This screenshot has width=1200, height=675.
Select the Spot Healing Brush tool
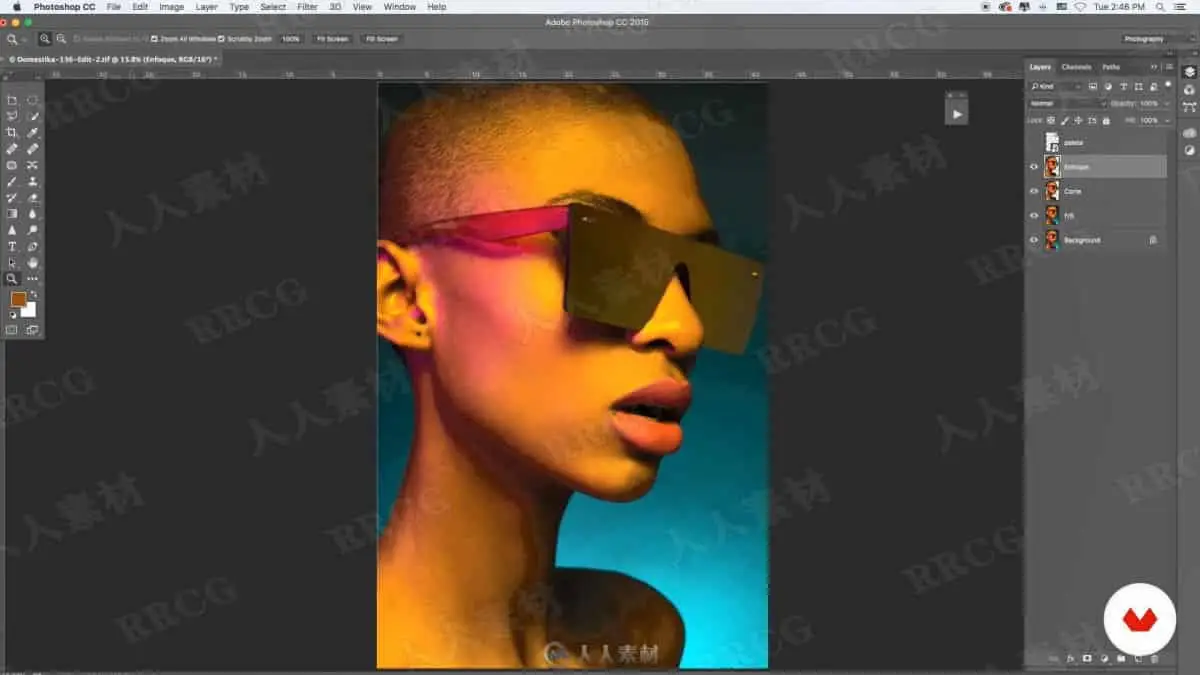click(12, 148)
